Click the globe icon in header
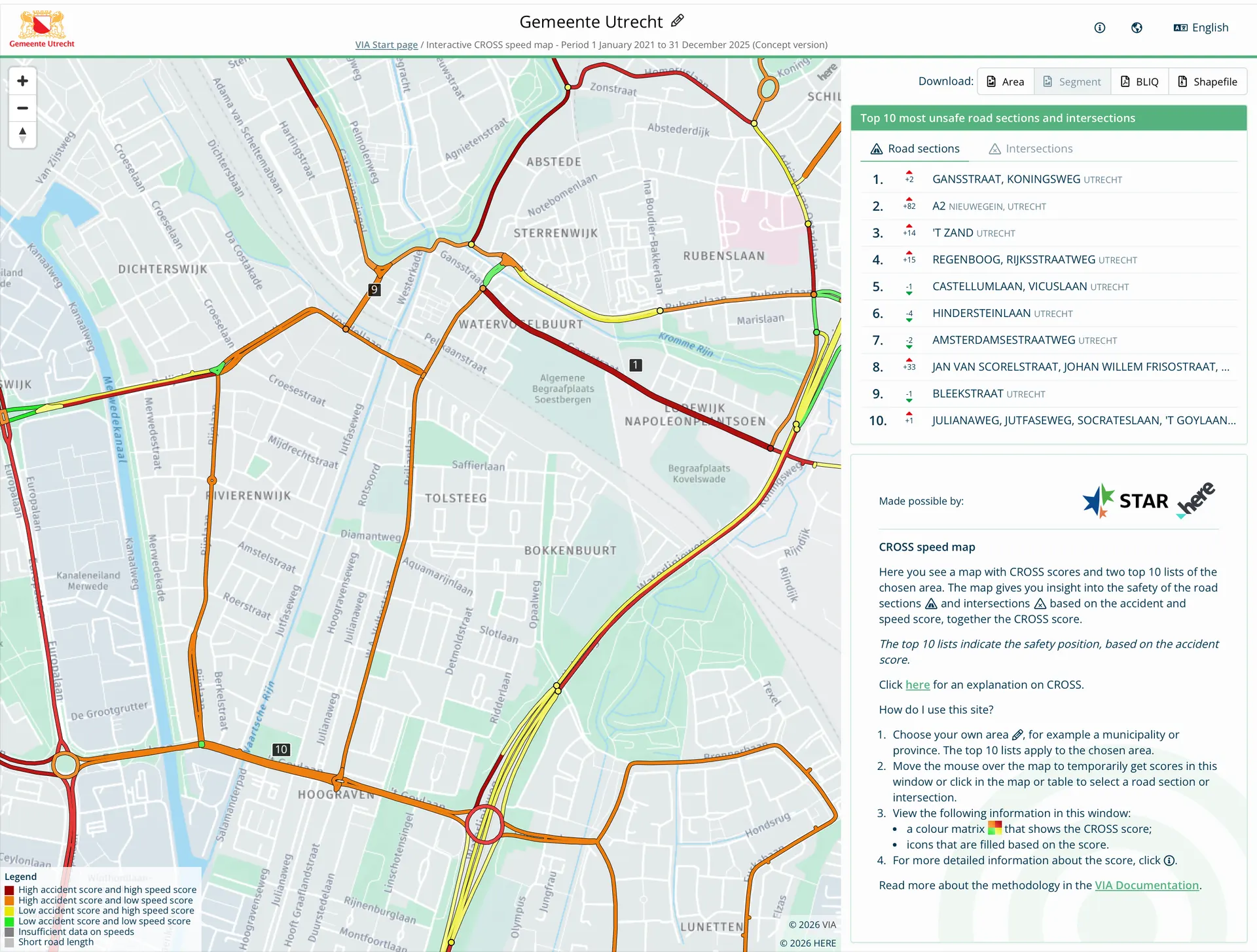This screenshot has width=1257, height=952. [x=1137, y=27]
